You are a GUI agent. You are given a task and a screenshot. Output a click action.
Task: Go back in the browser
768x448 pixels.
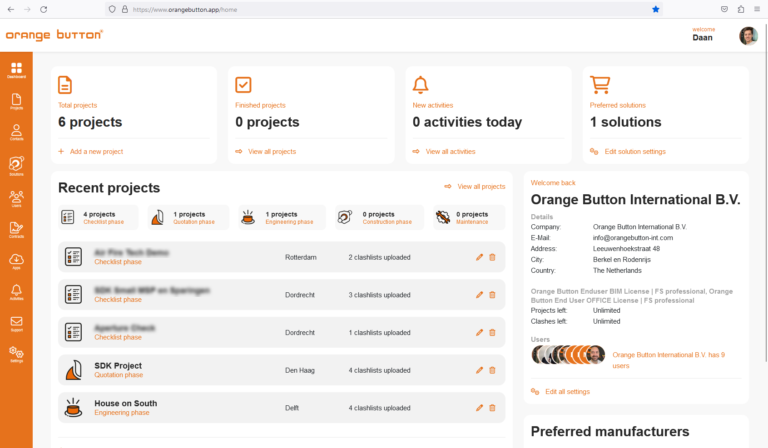11,9
